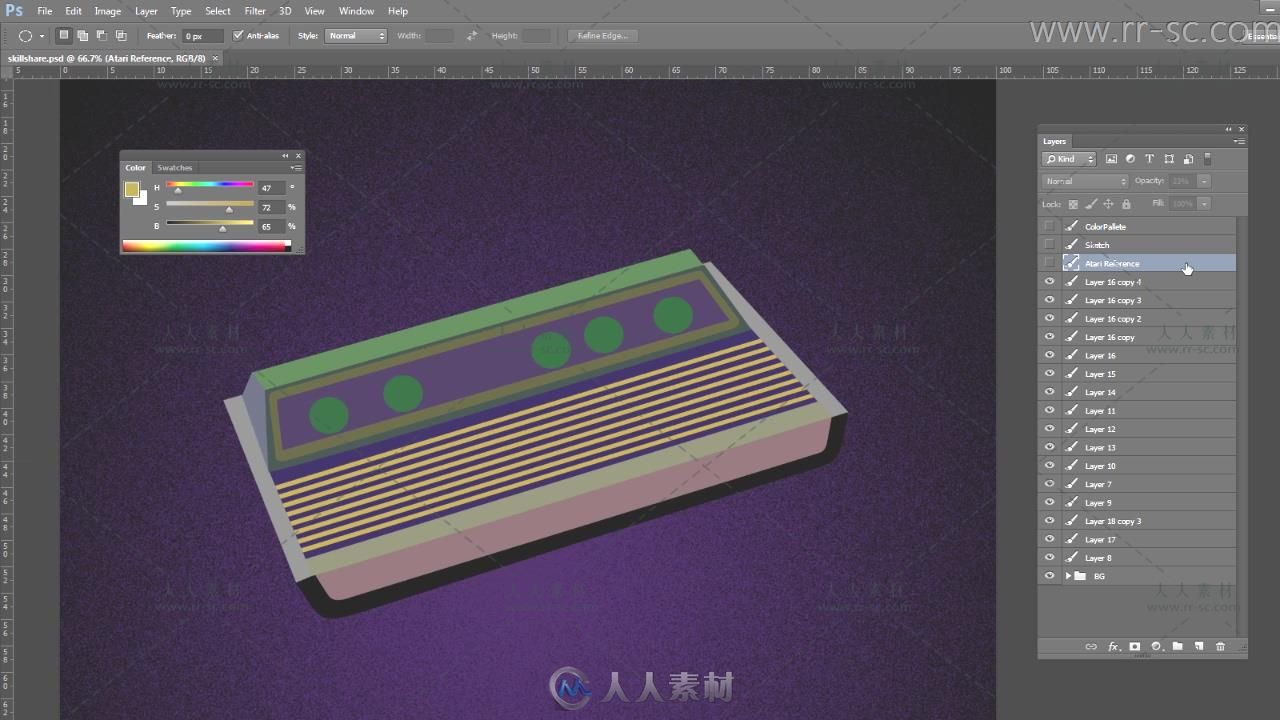Show the Sketch layer
Screen dimensions: 1280x720
[1049, 244]
